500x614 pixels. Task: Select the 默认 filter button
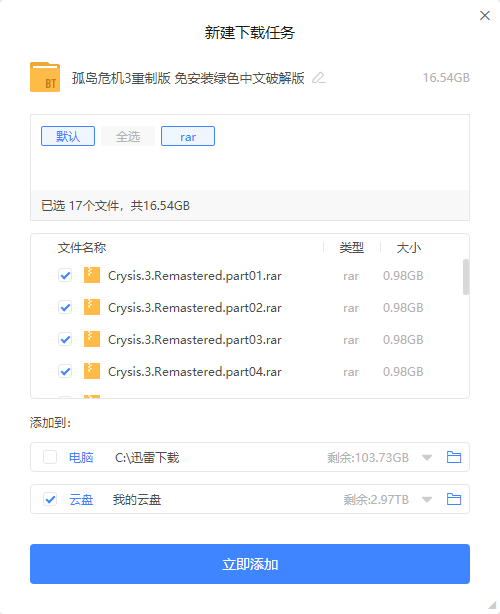68,136
